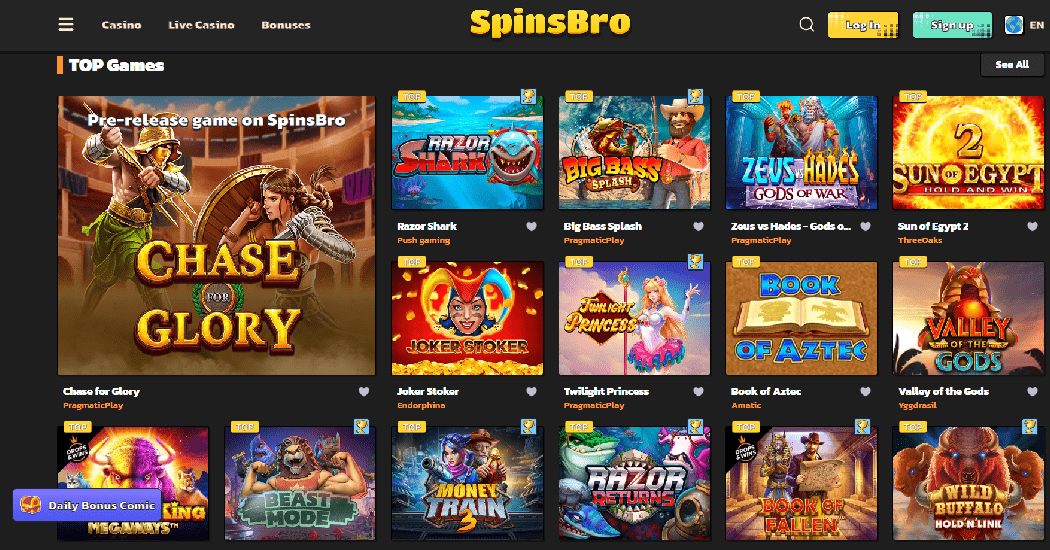Click trophy icon on Razor Shark
The image size is (1050, 550).
click(528, 96)
